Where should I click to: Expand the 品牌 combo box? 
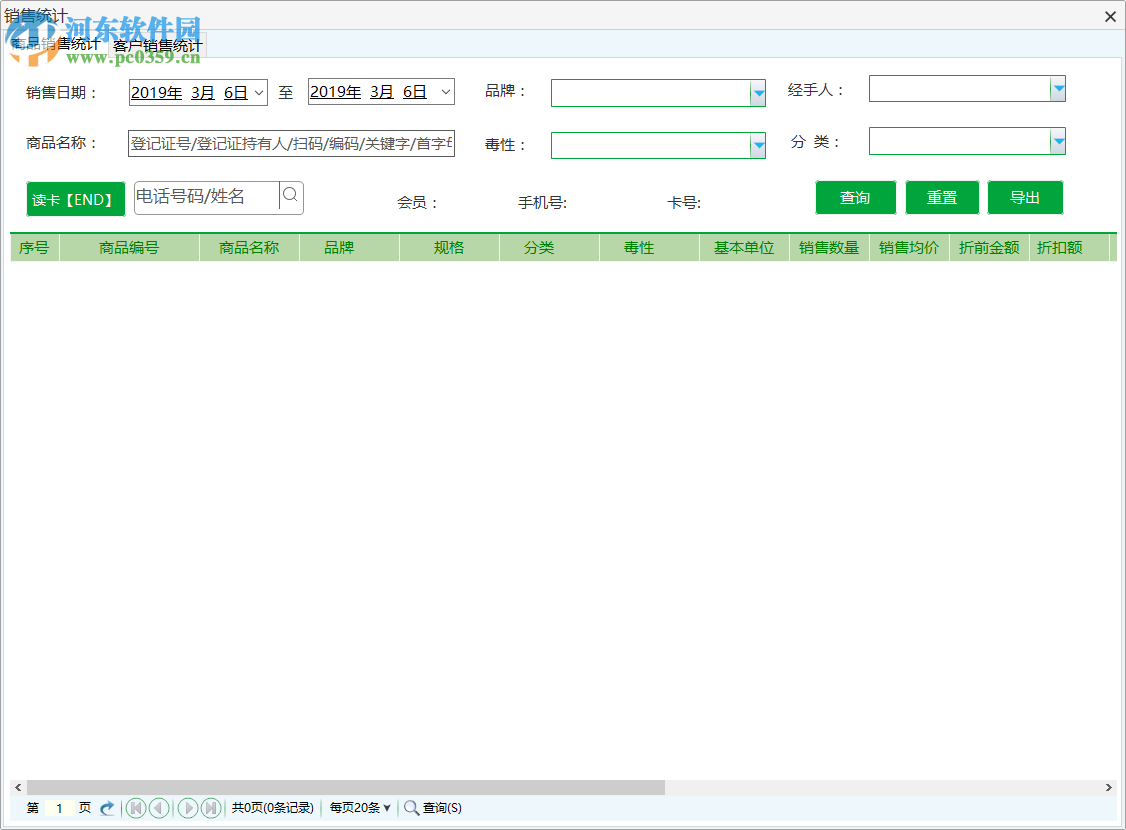(x=758, y=93)
